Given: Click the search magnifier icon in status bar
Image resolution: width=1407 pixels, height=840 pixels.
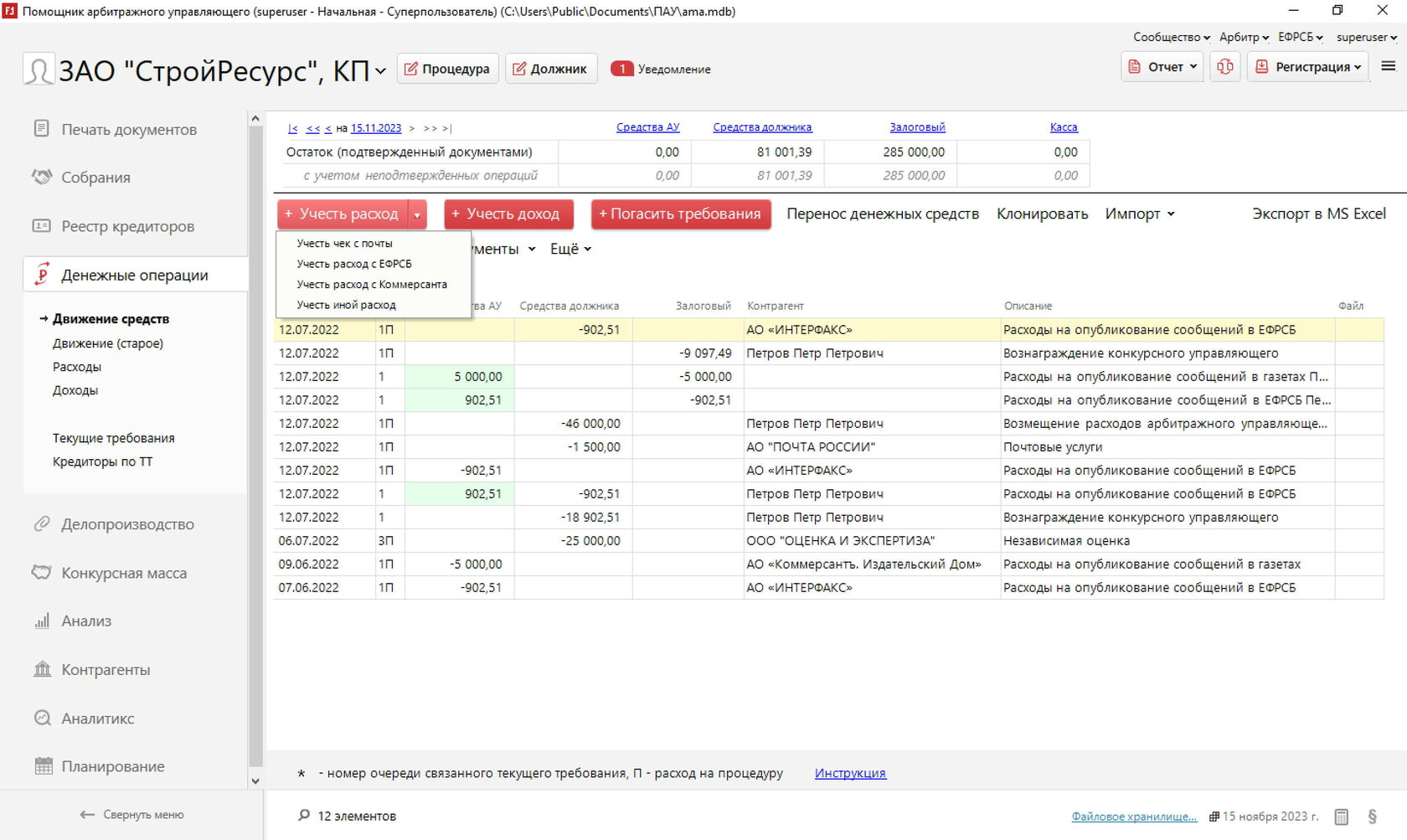Looking at the screenshot, I should [304, 815].
